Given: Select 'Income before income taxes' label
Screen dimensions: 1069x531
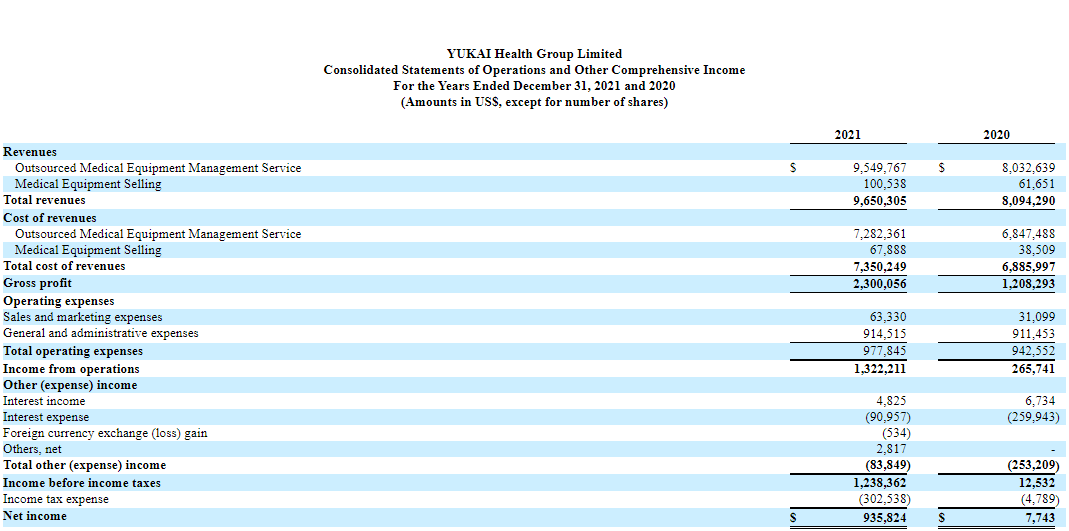Looking at the screenshot, I should 82,483.
